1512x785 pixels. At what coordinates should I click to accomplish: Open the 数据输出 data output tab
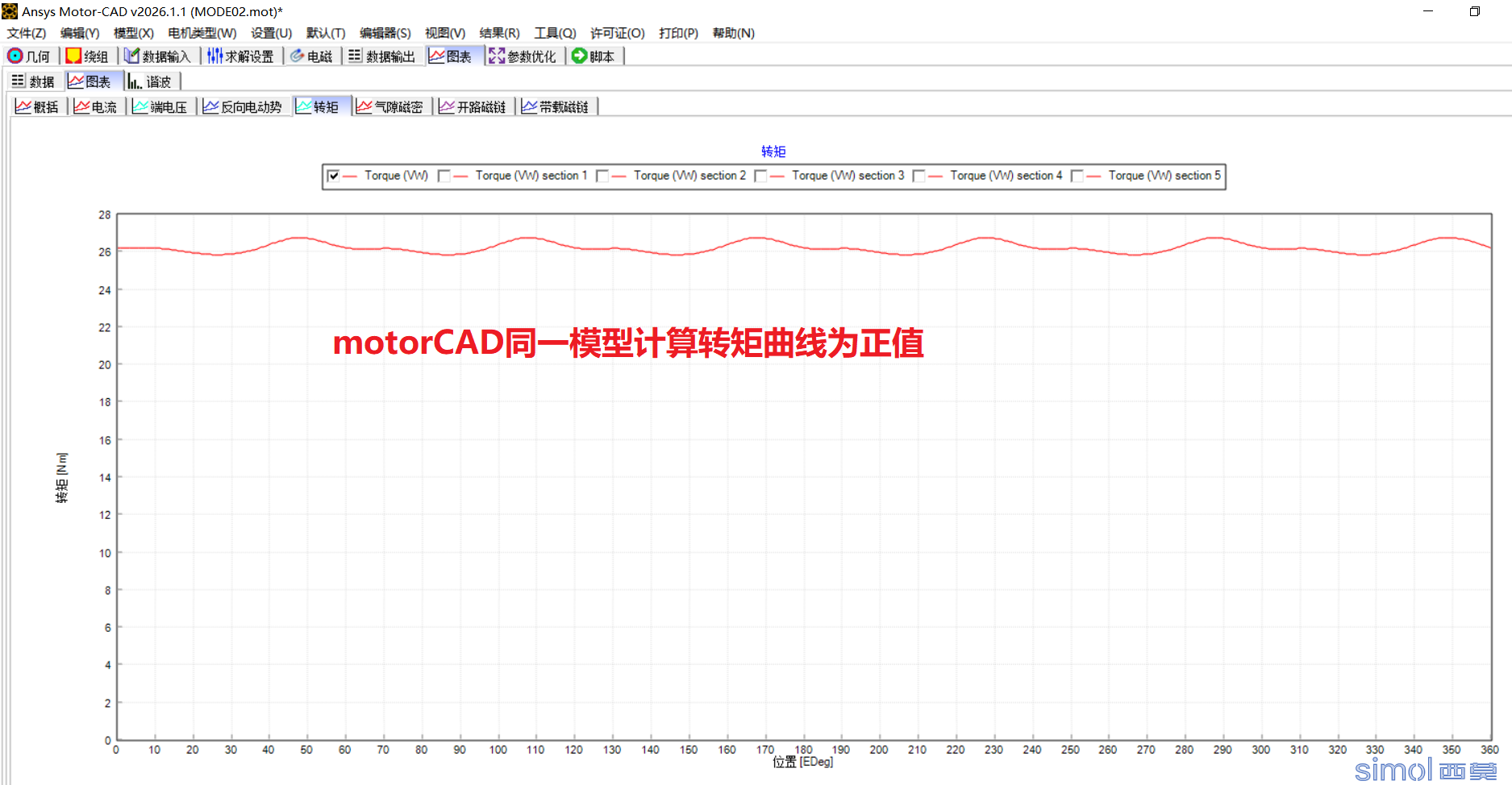pyautogui.click(x=381, y=56)
